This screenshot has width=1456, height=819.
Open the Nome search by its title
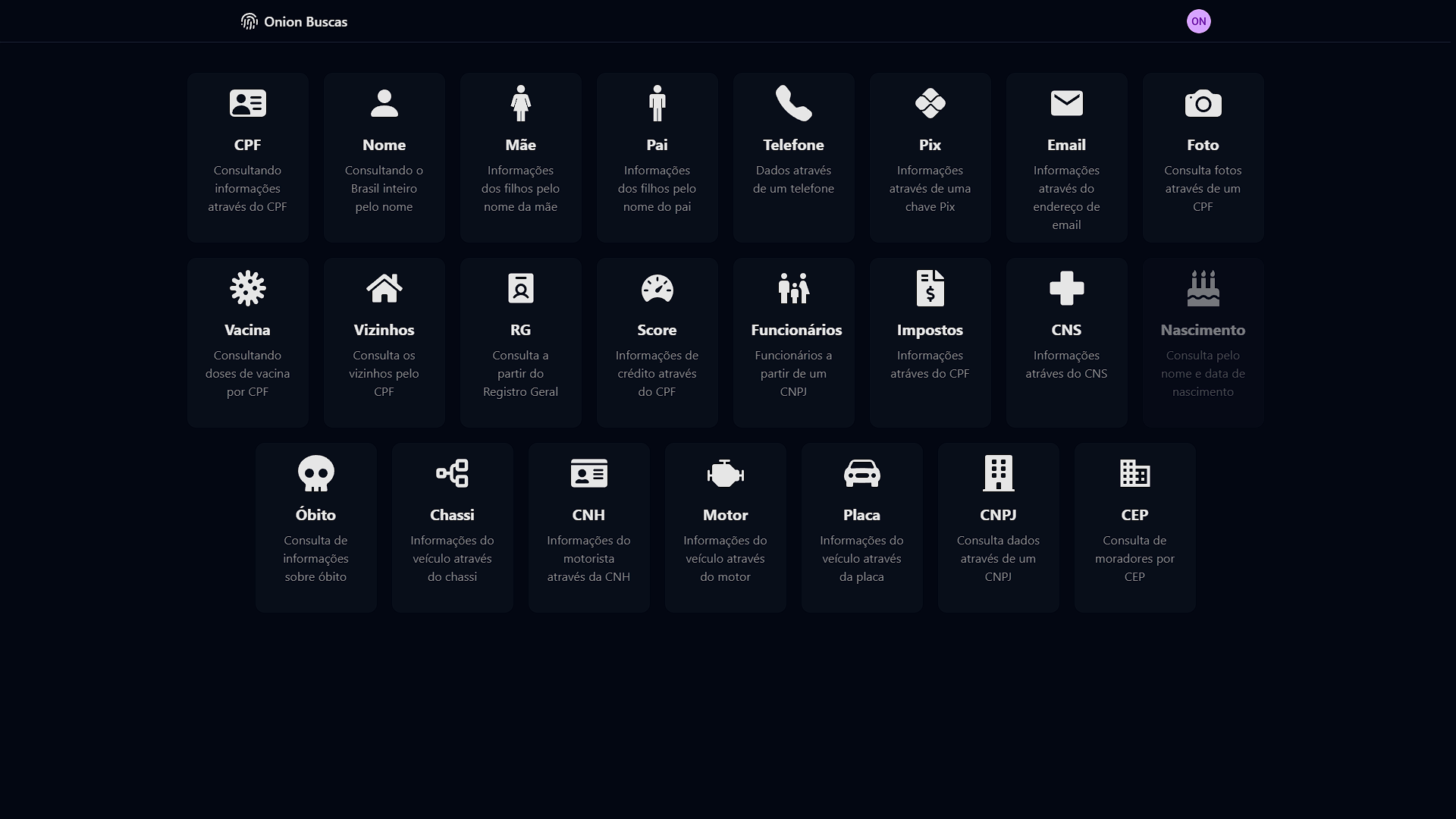tap(384, 145)
